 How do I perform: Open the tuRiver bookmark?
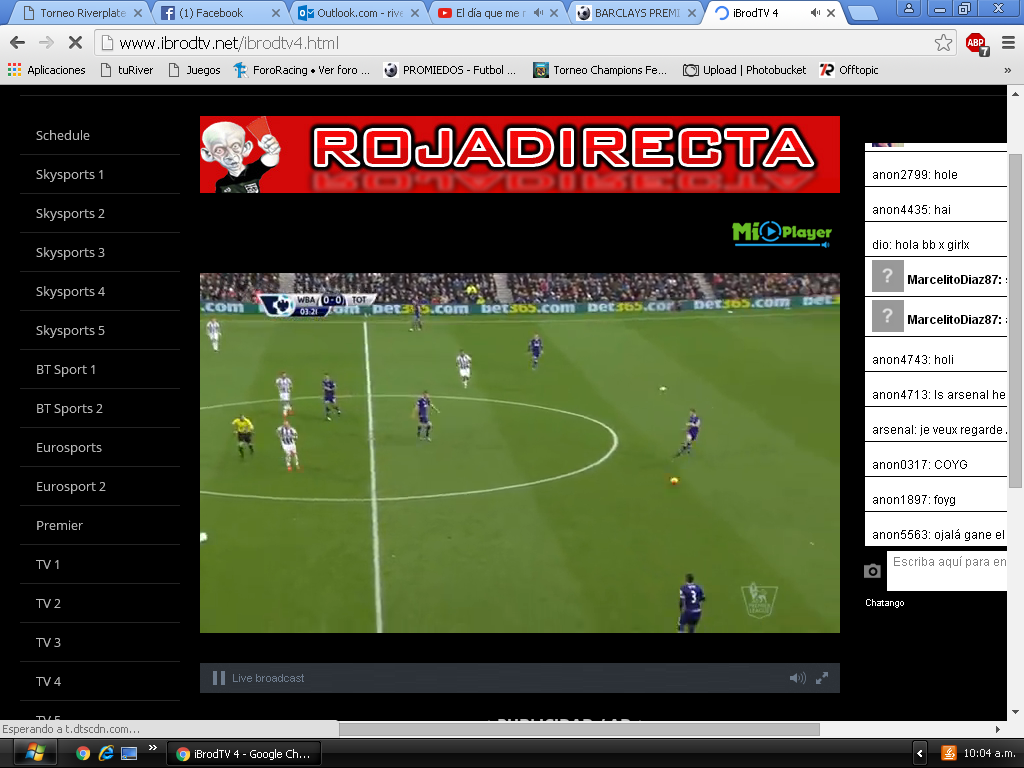[x=127, y=70]
